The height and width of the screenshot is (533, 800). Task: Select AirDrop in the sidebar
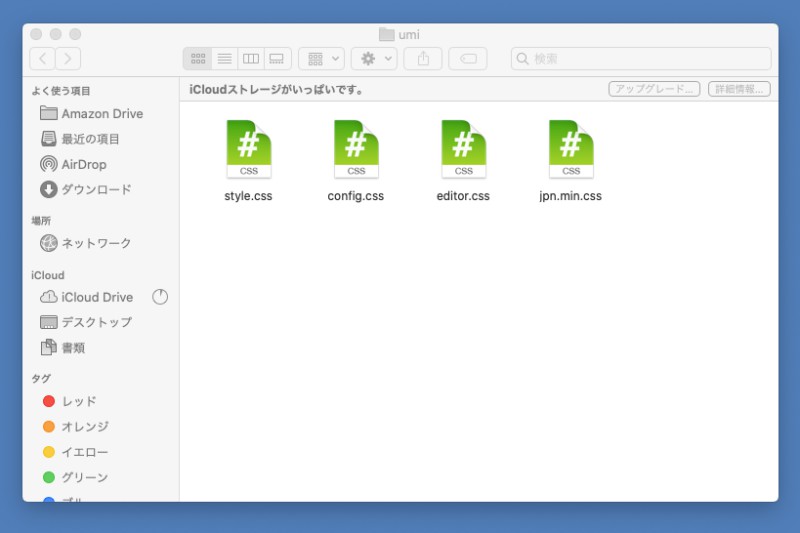[x=83, y=164]
